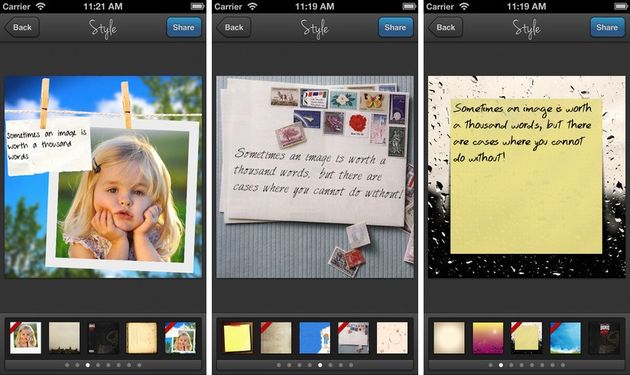Pick the vintage brown paper style with red ribbon

[276, 338]
